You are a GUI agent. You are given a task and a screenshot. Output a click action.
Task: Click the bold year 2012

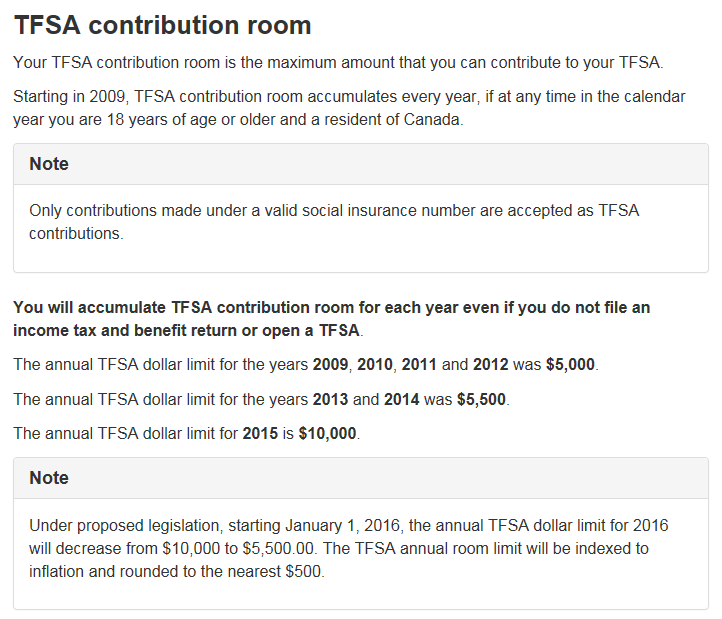click(490, 364)
